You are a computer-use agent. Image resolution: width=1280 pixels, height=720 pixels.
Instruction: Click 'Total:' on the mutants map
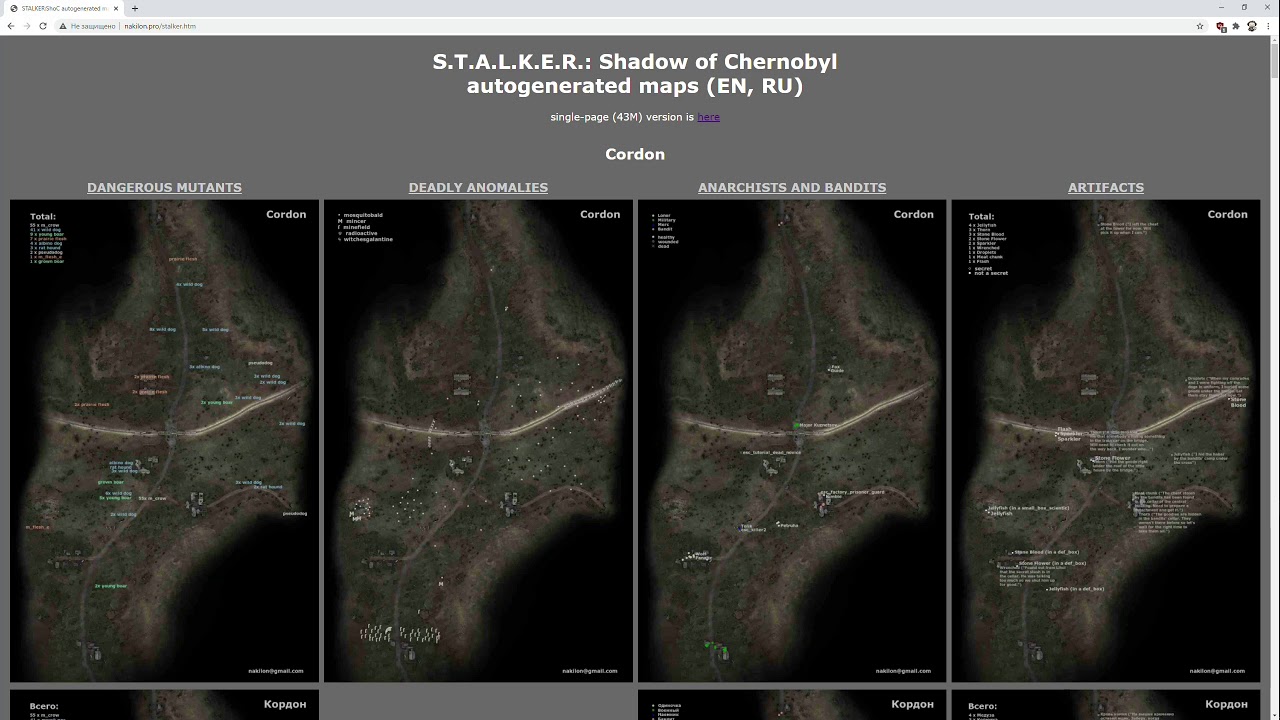[x=43, y=216]
